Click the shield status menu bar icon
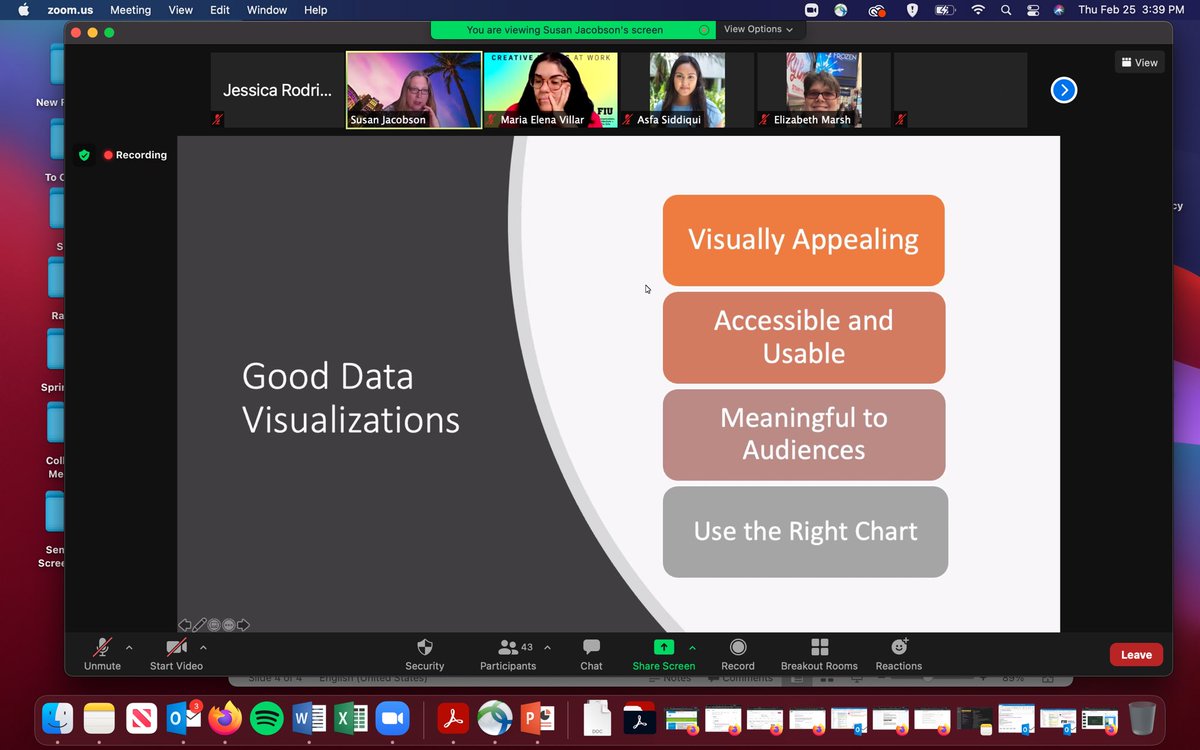This screenshot has height=750, width=1200. 912,10
